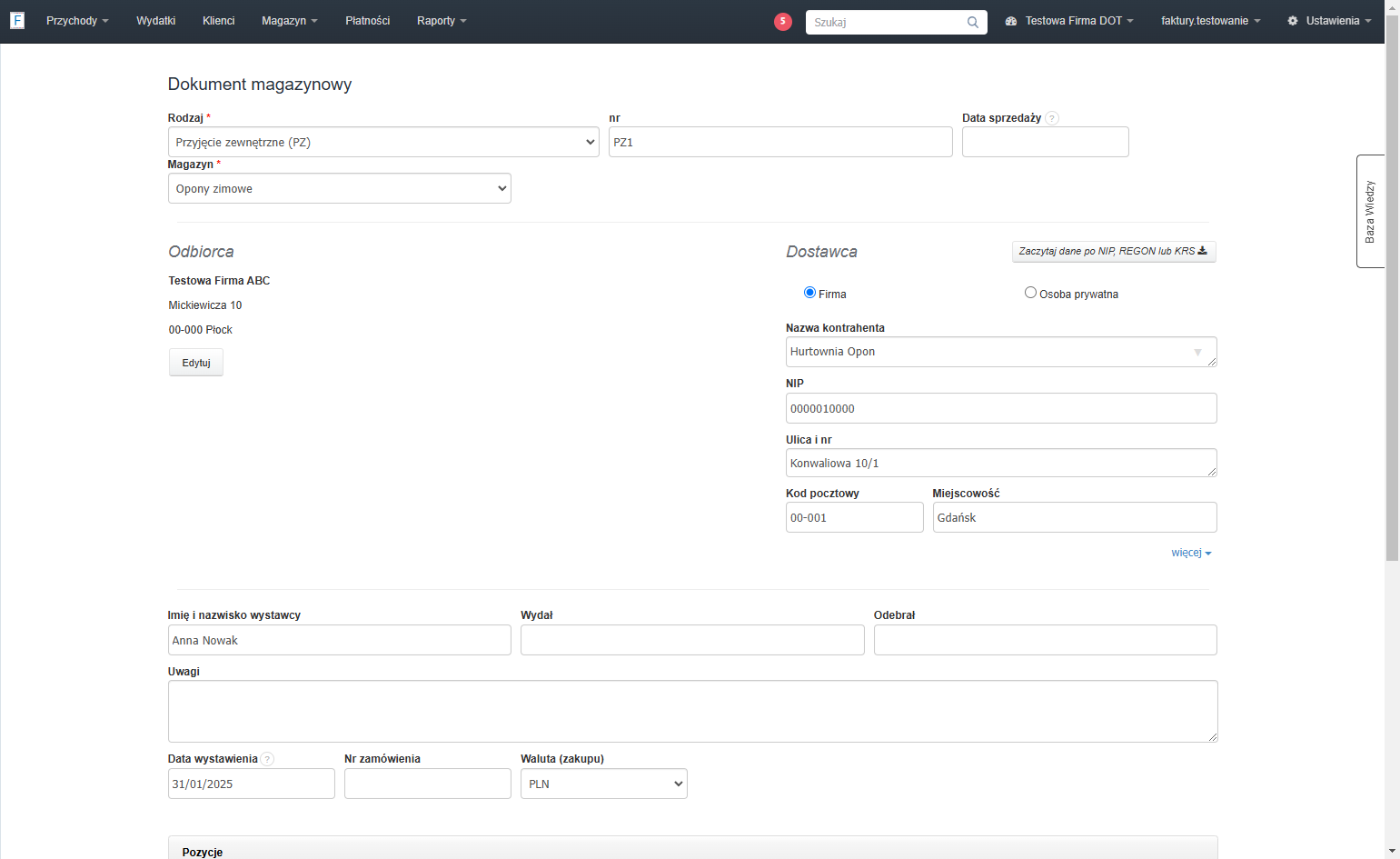Screen dimensions: 1400x859
Task: Click the Edytuj button under Odbiorca
Action: [x=196, y=363]
